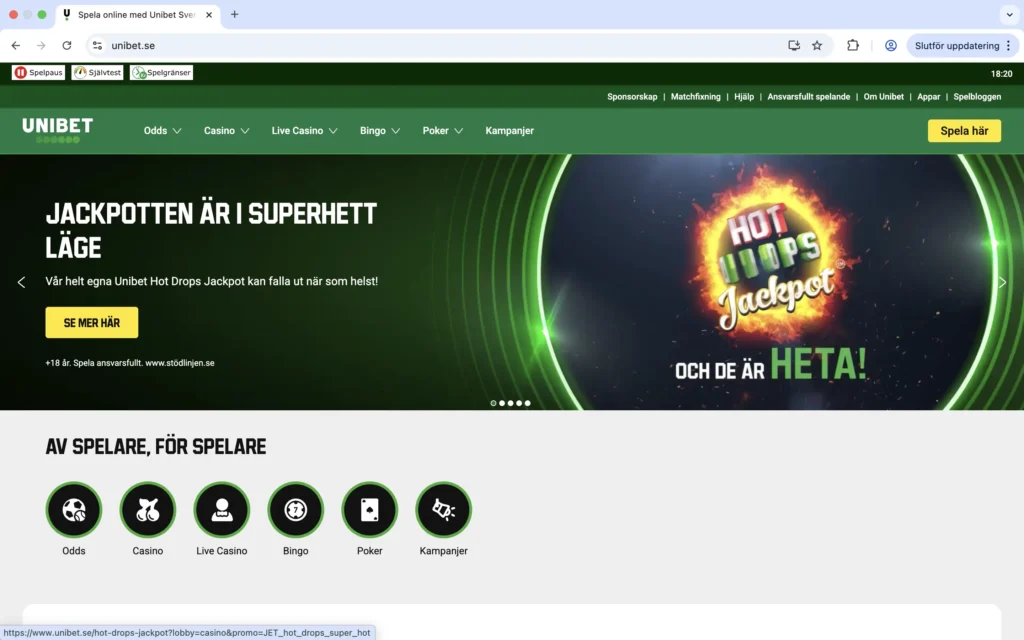Click the Spela här button
Image resolution: width=1024 pixels, height=640 pixels.
tap(963, 130)
